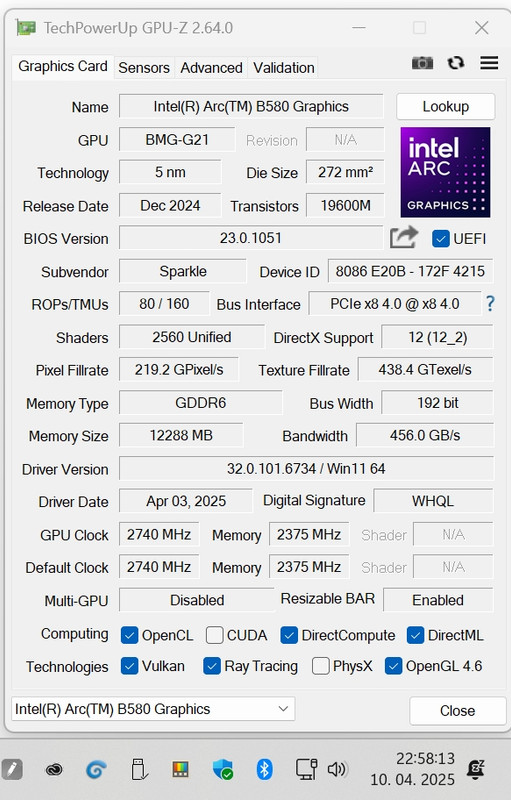This screenshot has width=511, height=800.
Task: Click the taskbar clock and date
Action: (413, 769)
